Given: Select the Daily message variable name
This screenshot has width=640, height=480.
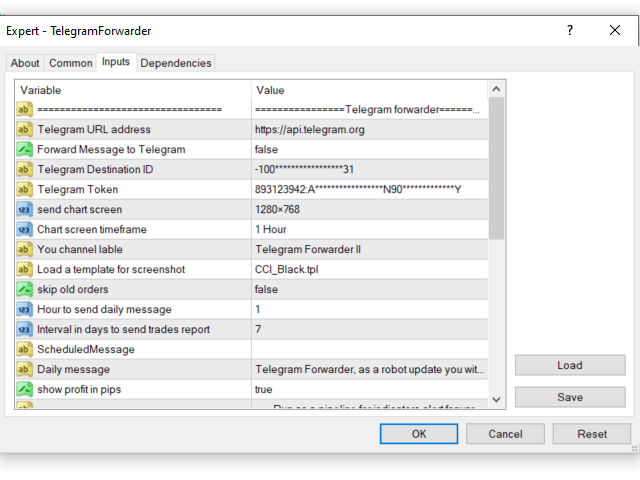Looking at the screenshot, I should click(x=73, y=370).
